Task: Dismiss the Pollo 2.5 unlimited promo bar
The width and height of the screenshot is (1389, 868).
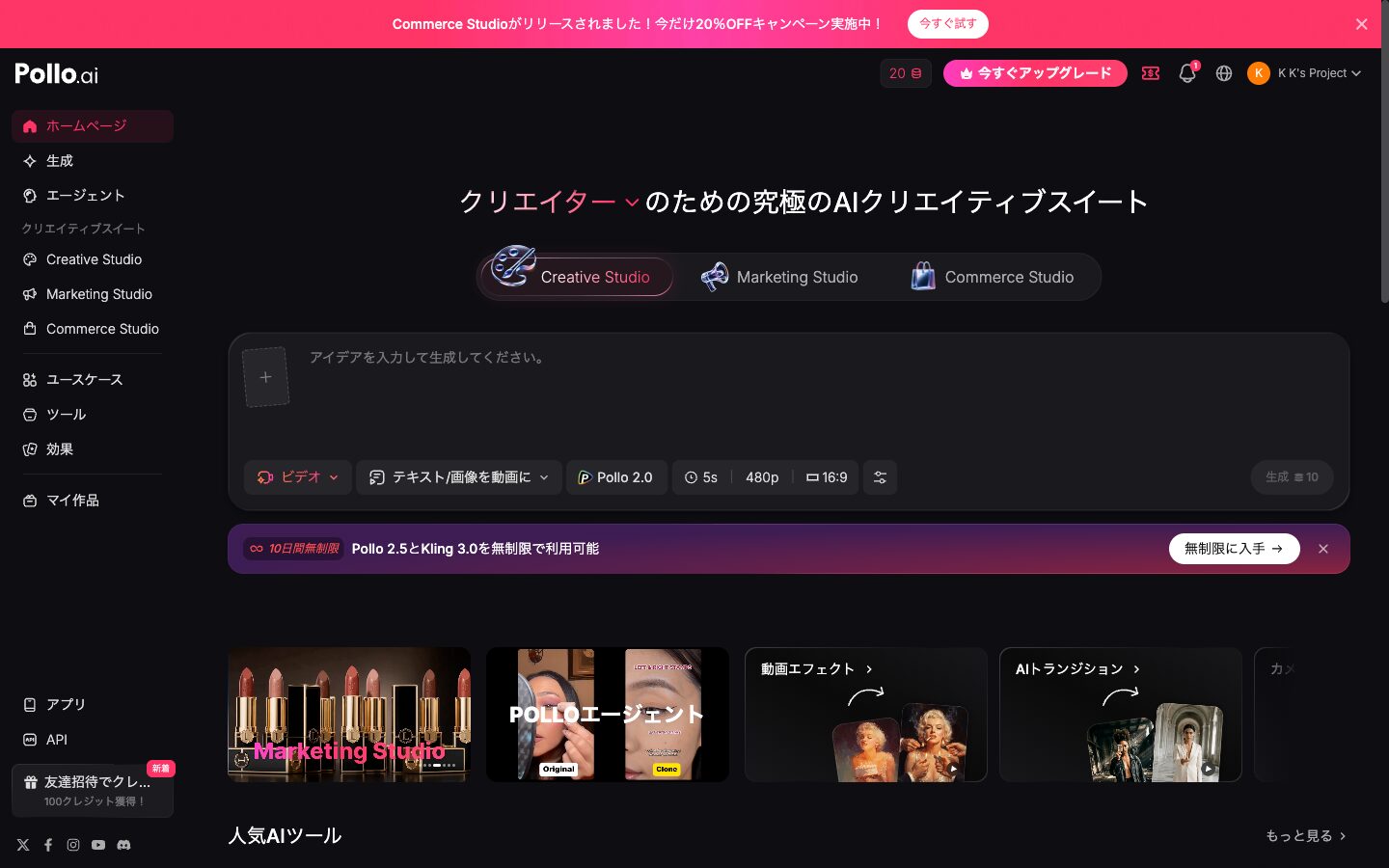Action: pyautogui.click(x=1323, y=549)
